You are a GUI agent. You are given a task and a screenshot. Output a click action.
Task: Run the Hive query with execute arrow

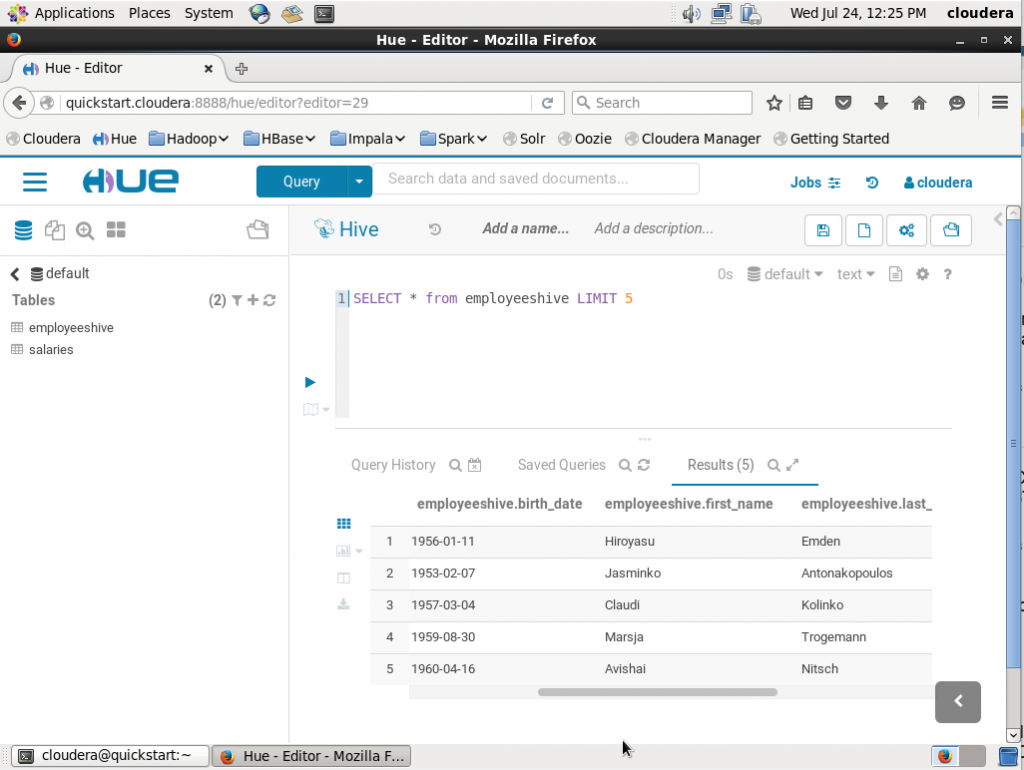click(309, 382)
